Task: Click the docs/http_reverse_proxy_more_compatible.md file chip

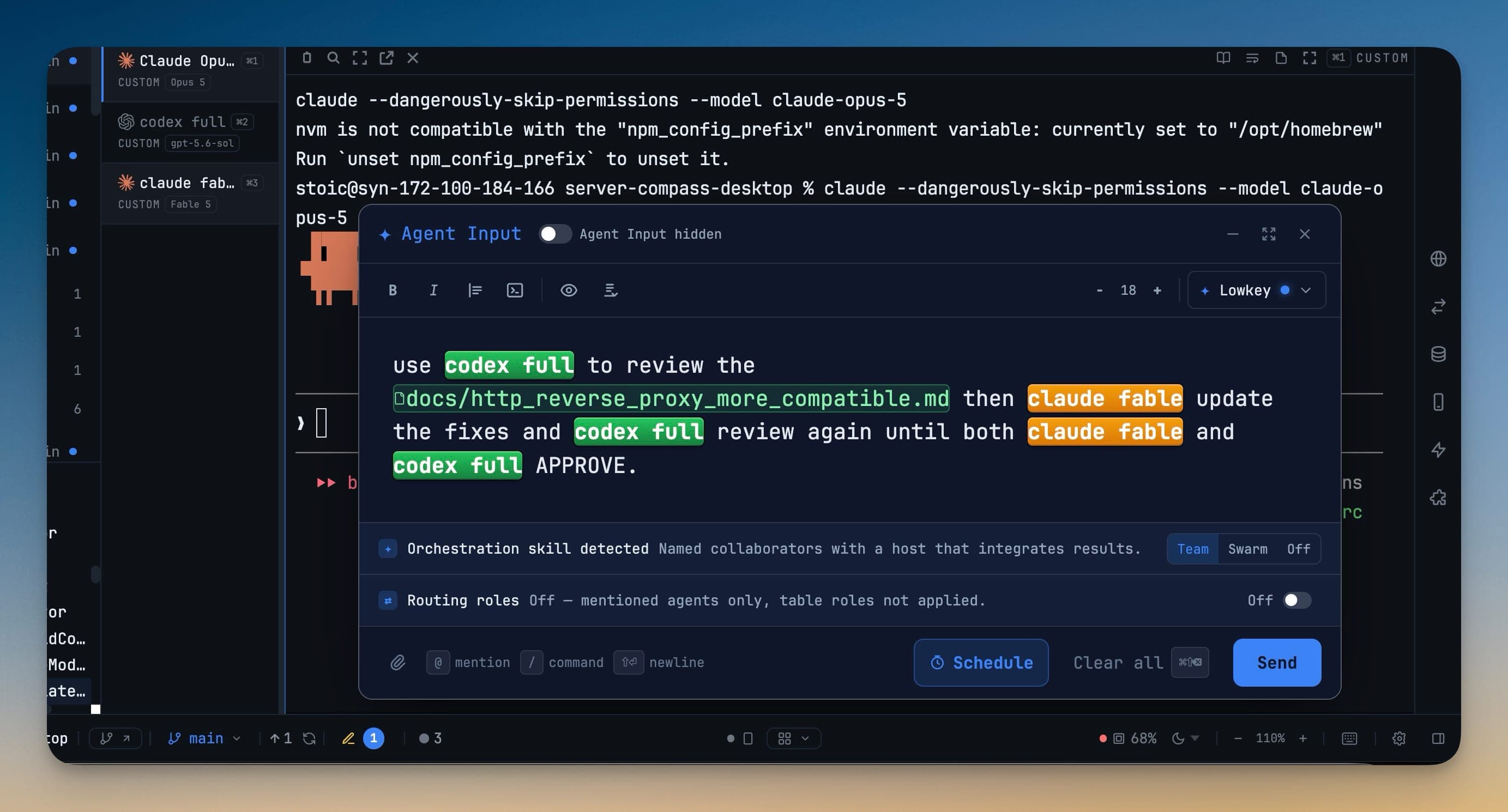Action: click(x=671, y=398)
